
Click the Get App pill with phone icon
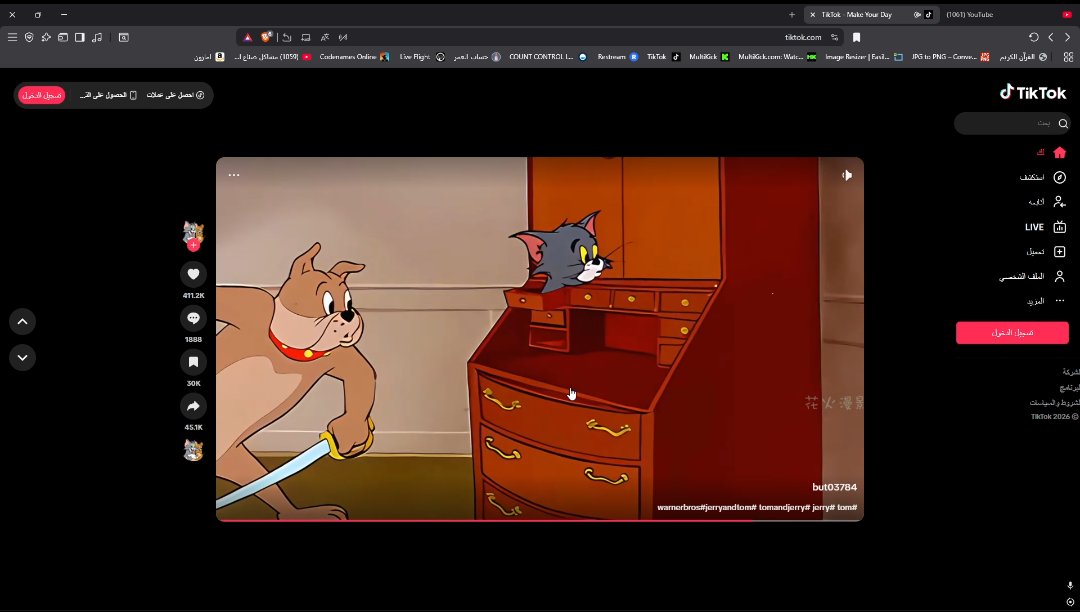(x=107, y=95)
